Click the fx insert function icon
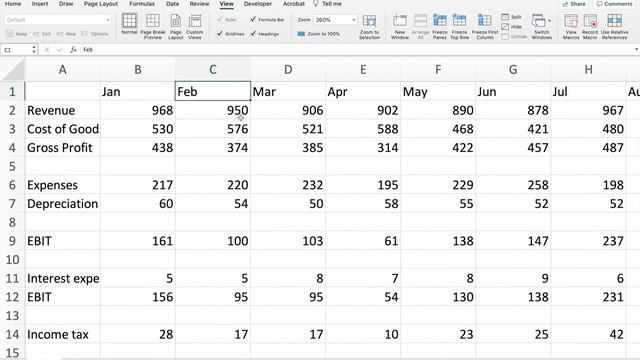This screenshot has width=640, height=360. [73, 49]
